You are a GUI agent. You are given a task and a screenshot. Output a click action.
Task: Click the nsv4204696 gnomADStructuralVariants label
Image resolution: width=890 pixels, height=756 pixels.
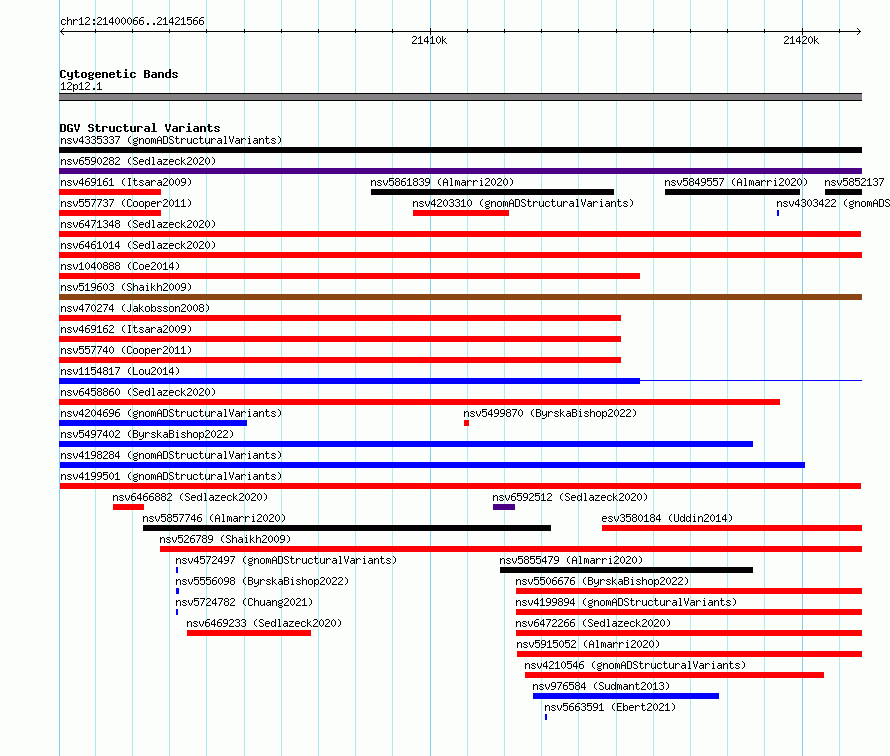(x=171, y=413)
